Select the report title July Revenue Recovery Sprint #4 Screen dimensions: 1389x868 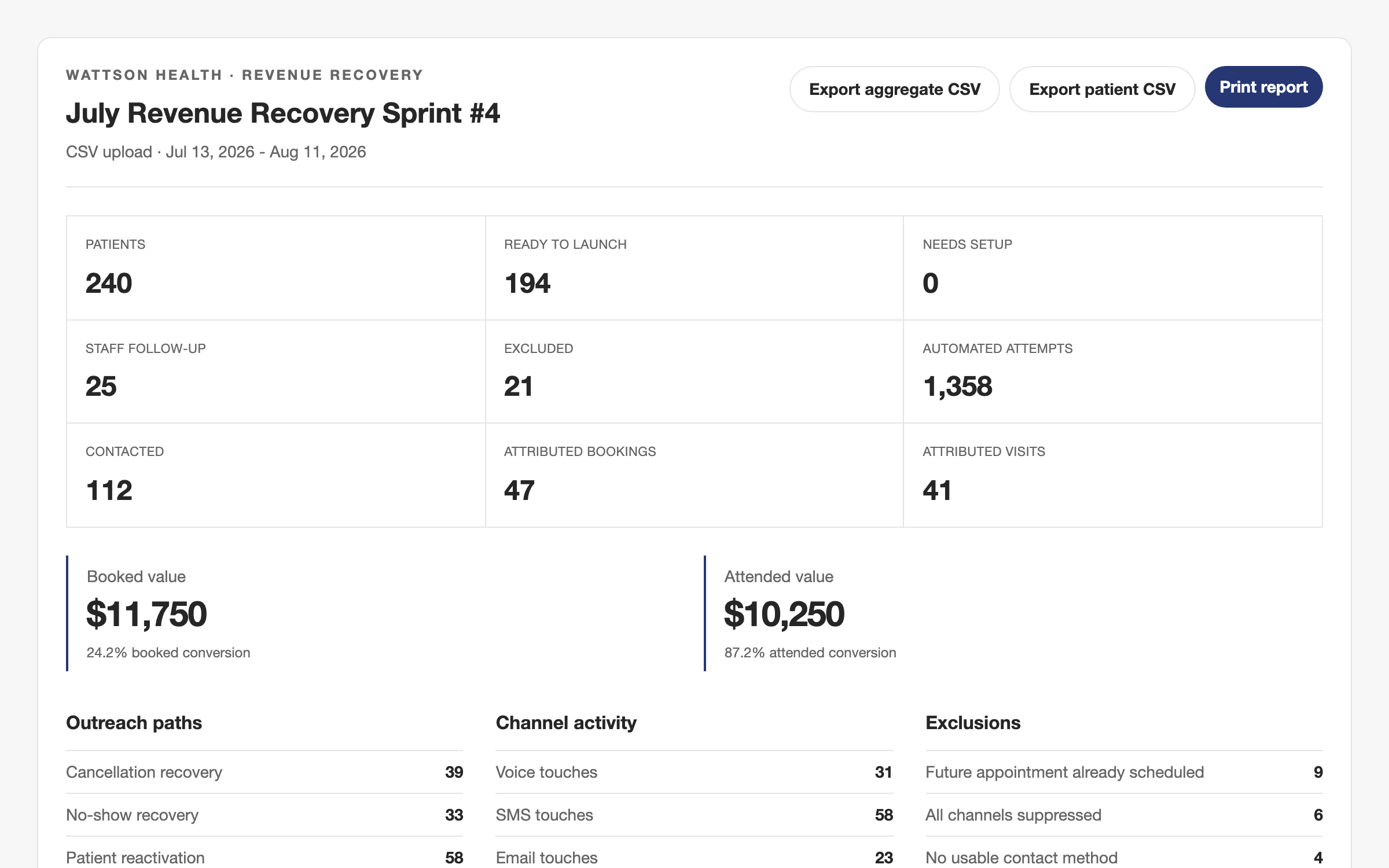pyautogui.click(x=282, y=113)
